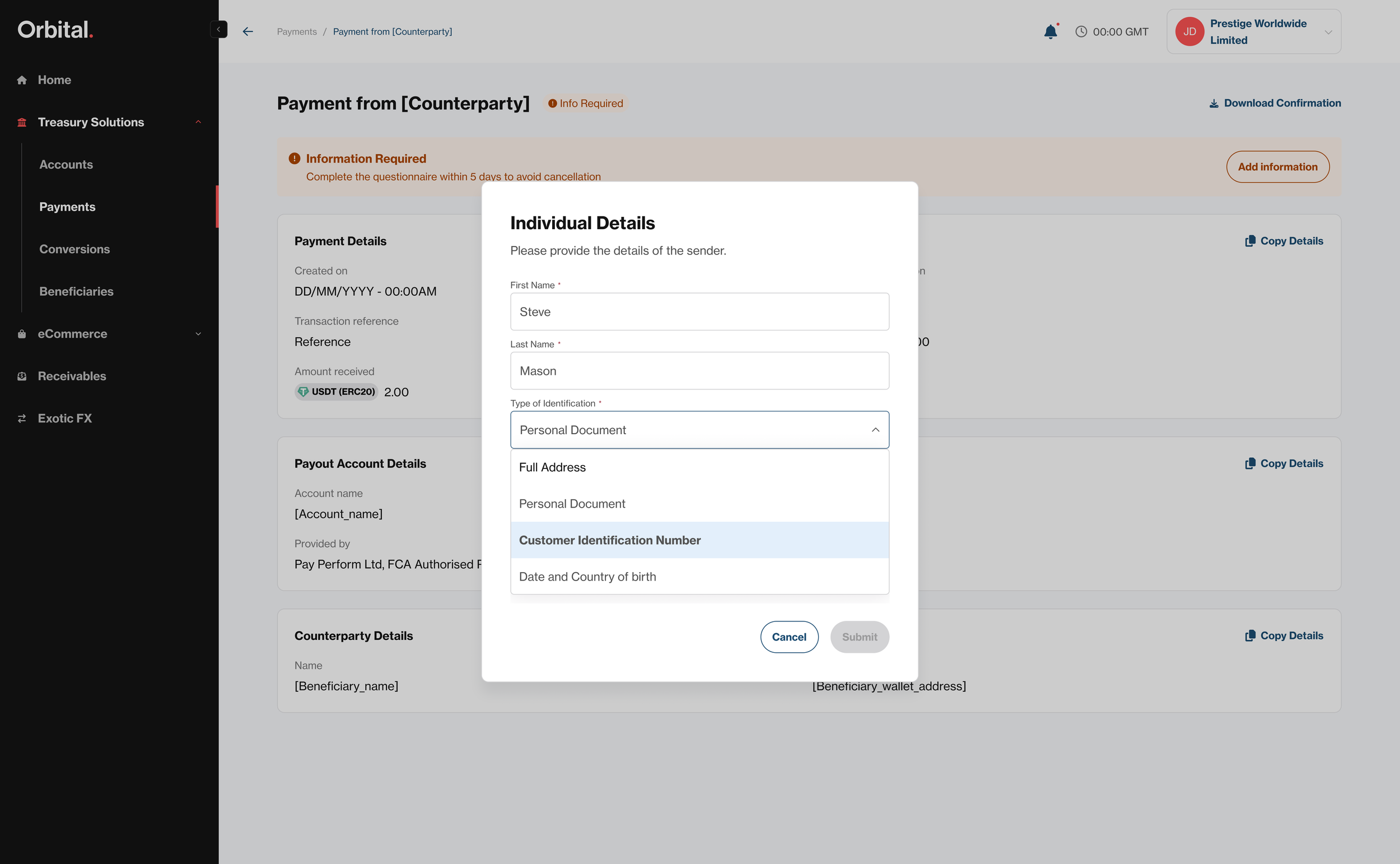The height and width of the screenshot is (864, 1400).
Task: Click the JD avatar circle
Action: click(x=1189, y=32)
